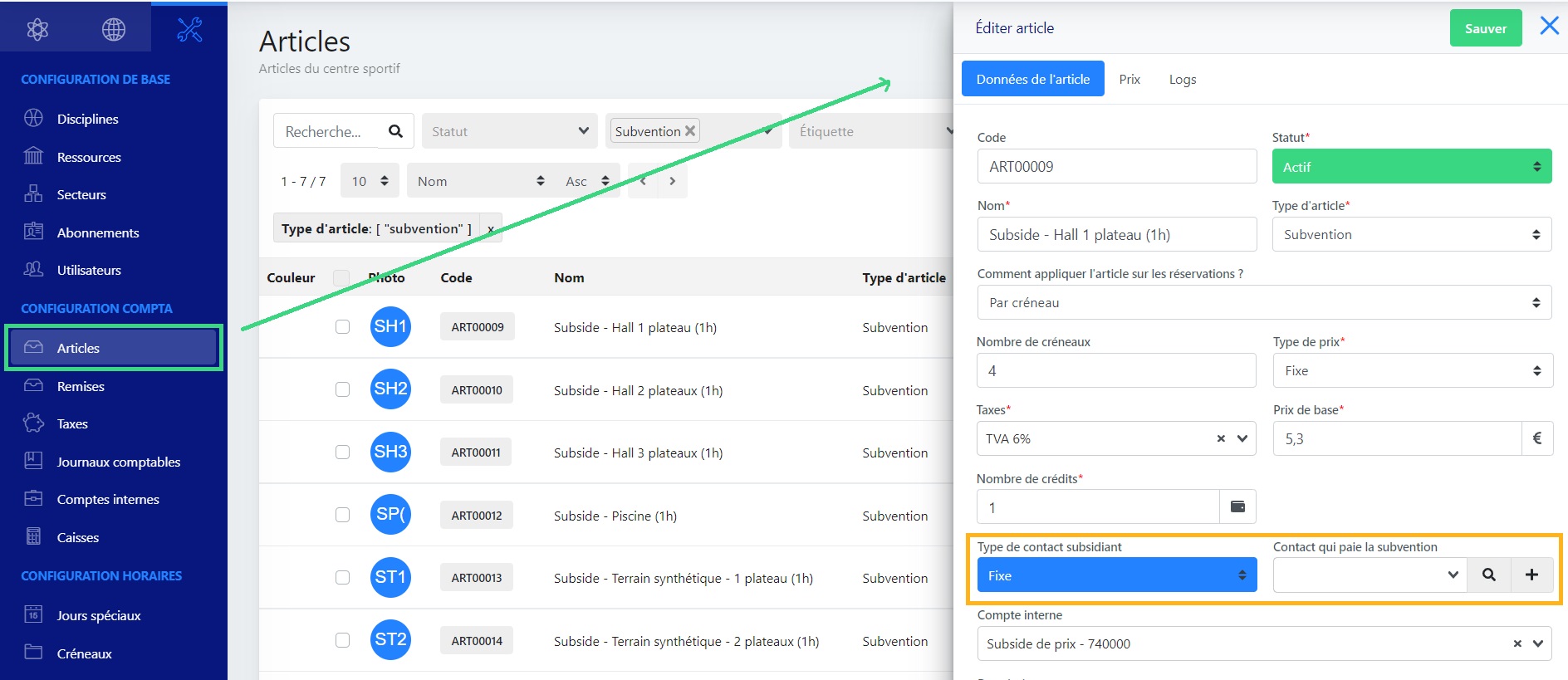1568x680 pixels.
Task: Click the ST2 blue avatar circle
Action: pyautogui.click(x=390, y=640)
